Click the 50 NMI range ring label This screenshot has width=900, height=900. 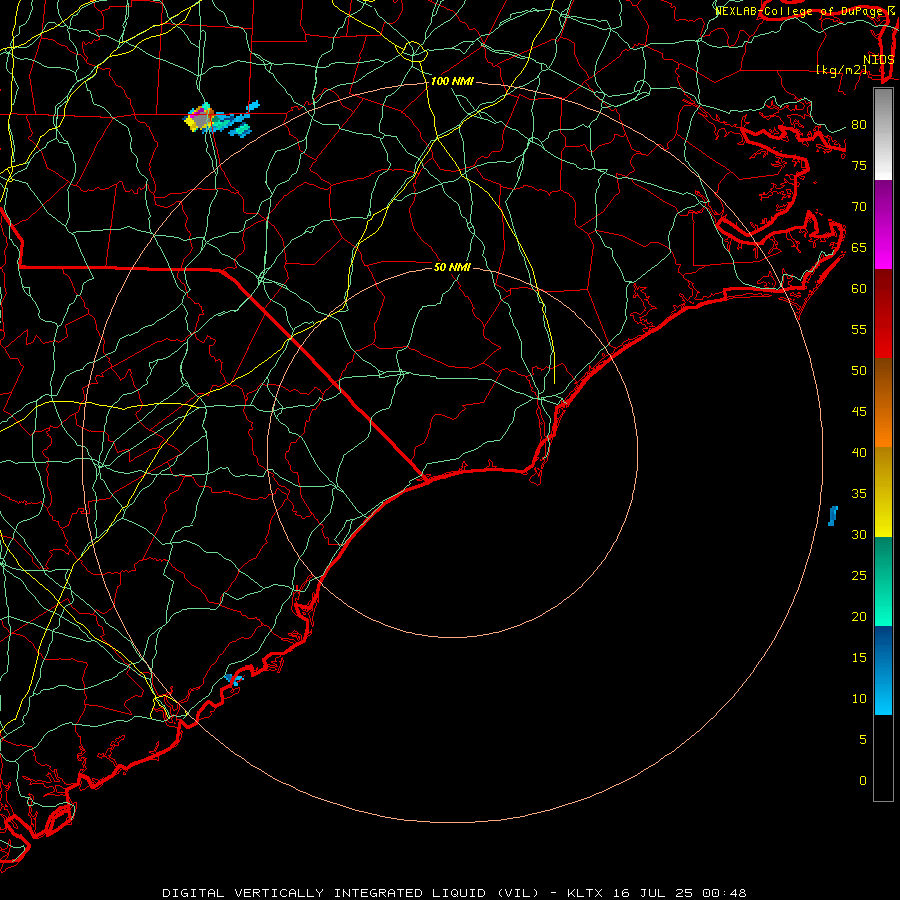click(452, 267)
